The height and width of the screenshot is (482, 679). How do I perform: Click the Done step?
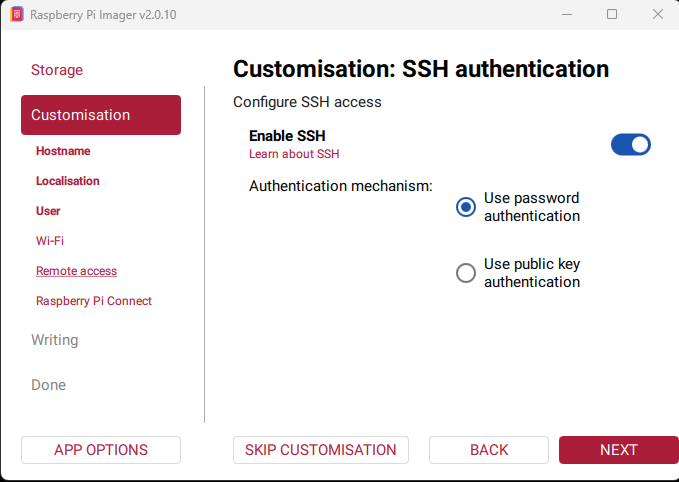click(48, 385)
